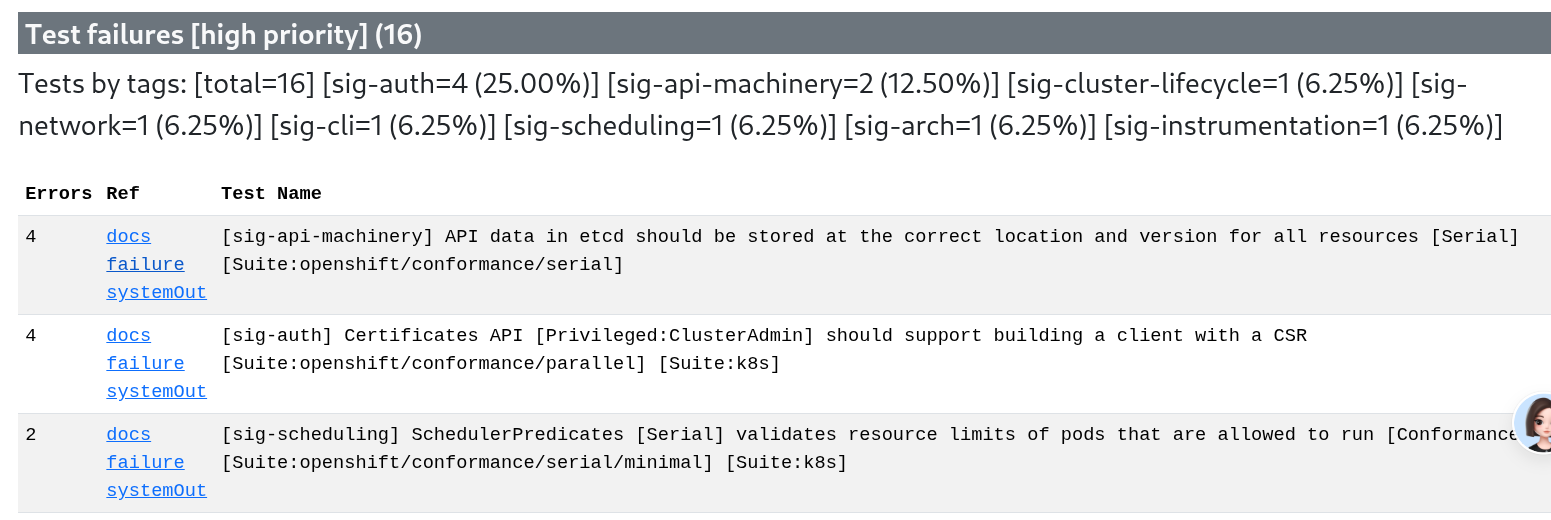The width and height of the screenshot is (1551, 520).
Task: Click the sig-auth Certificates API test name
Action: pyautogui.click(x=763, y=336)
